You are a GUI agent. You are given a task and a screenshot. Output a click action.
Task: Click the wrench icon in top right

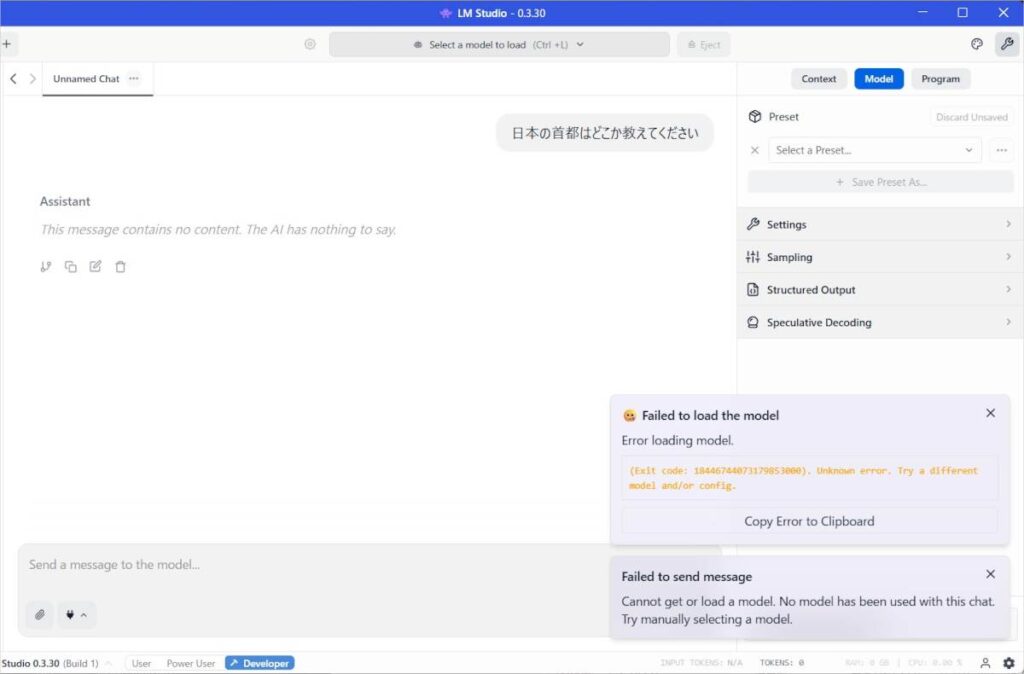[1006, 45]
